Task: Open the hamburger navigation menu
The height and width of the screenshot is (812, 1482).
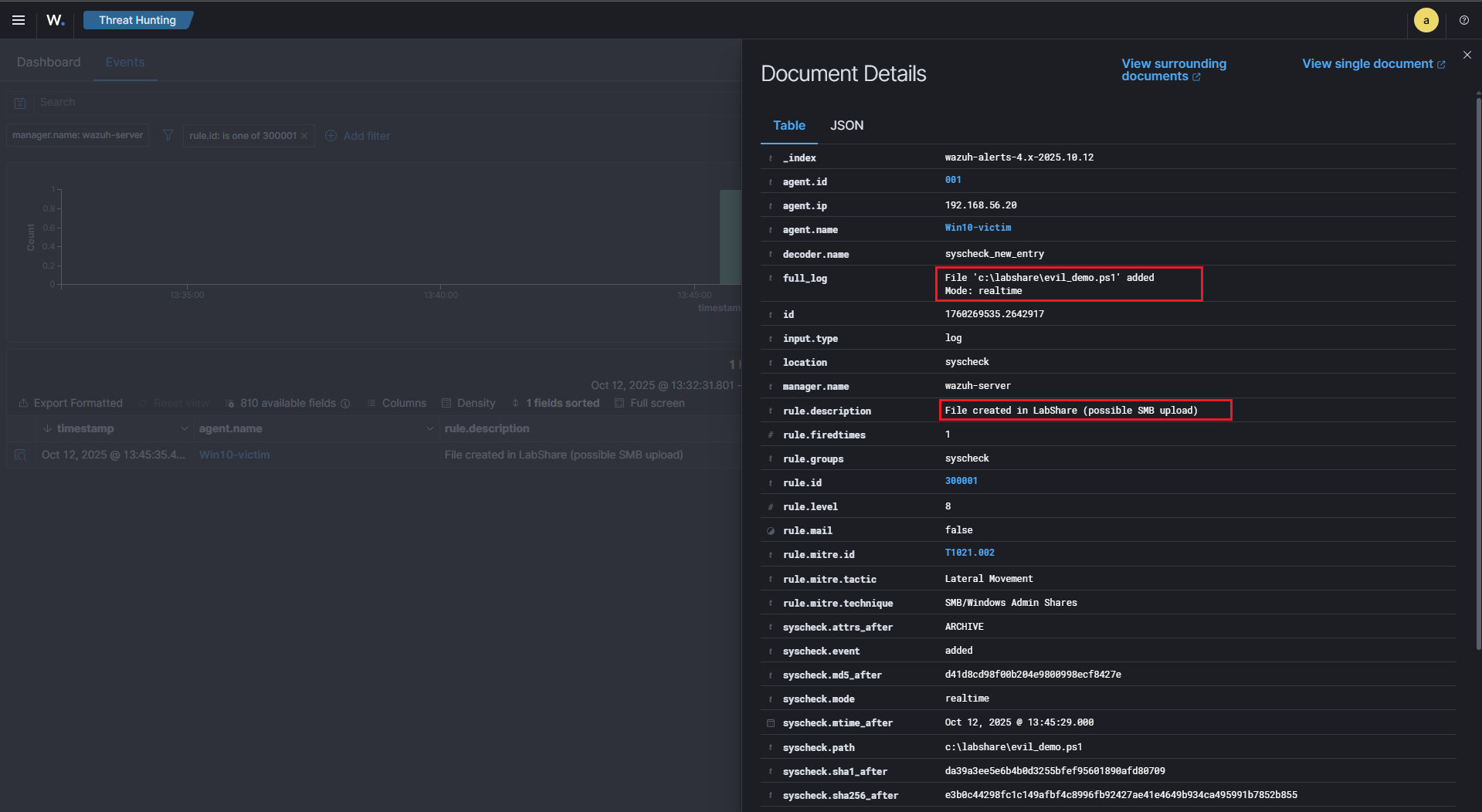Action: point(19,20)
